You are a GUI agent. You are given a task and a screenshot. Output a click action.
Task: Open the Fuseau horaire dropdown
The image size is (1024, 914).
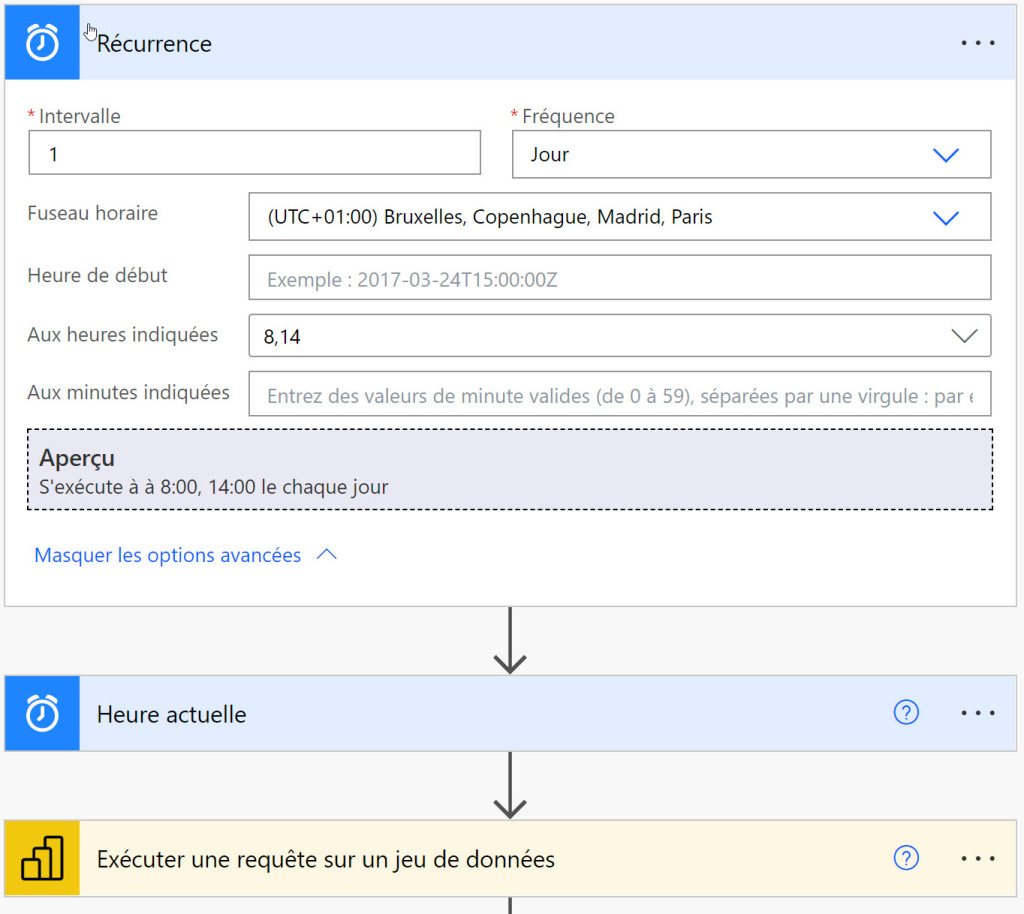(946, 217)
